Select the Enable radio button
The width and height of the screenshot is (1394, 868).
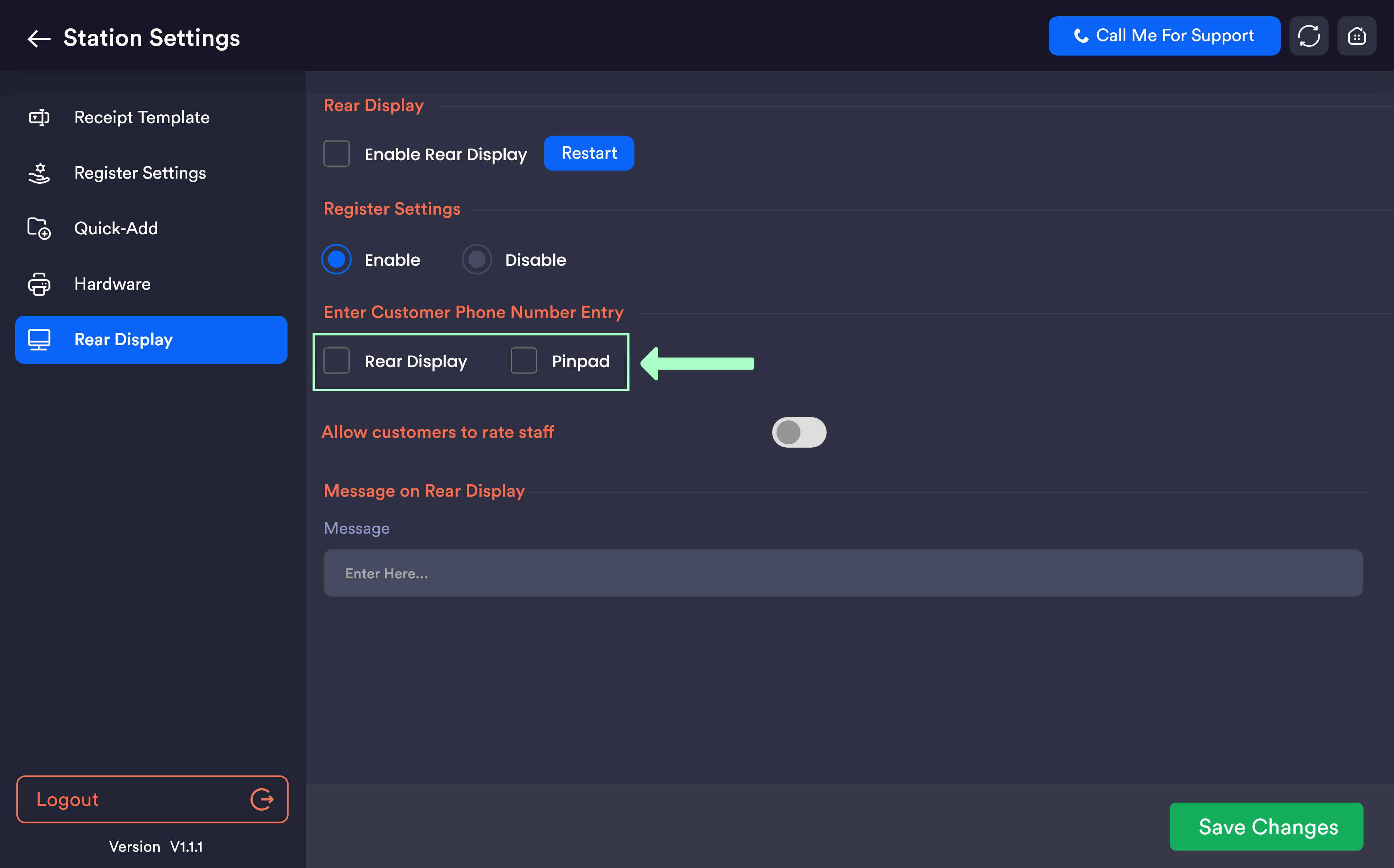[336, 260]
